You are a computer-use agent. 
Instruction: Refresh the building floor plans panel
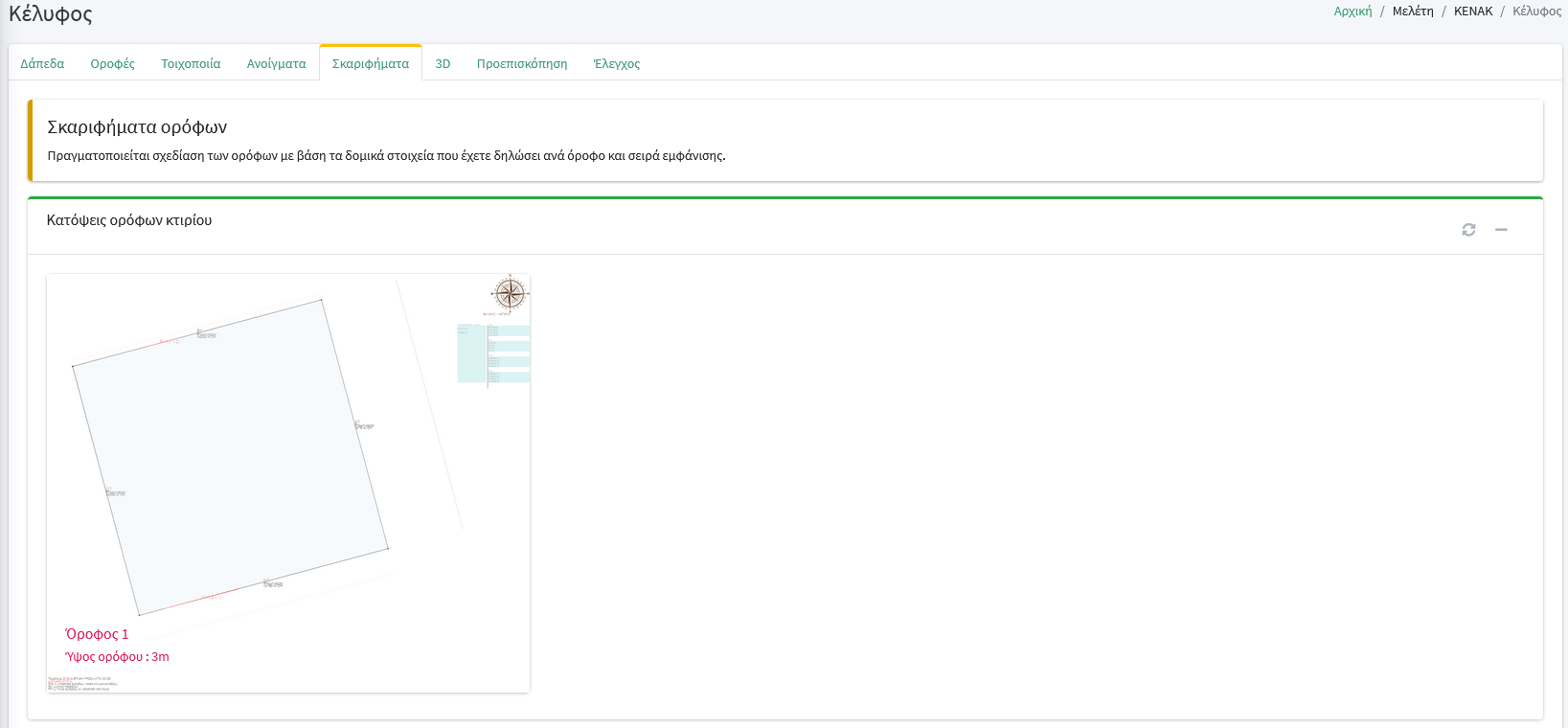tap(1468, 230)
